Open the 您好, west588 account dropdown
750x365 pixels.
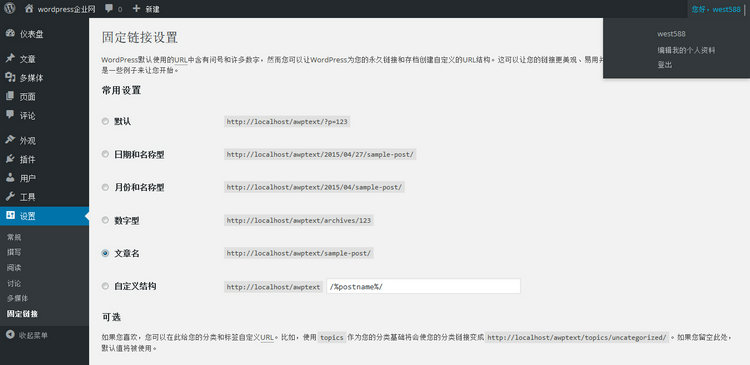716,9
